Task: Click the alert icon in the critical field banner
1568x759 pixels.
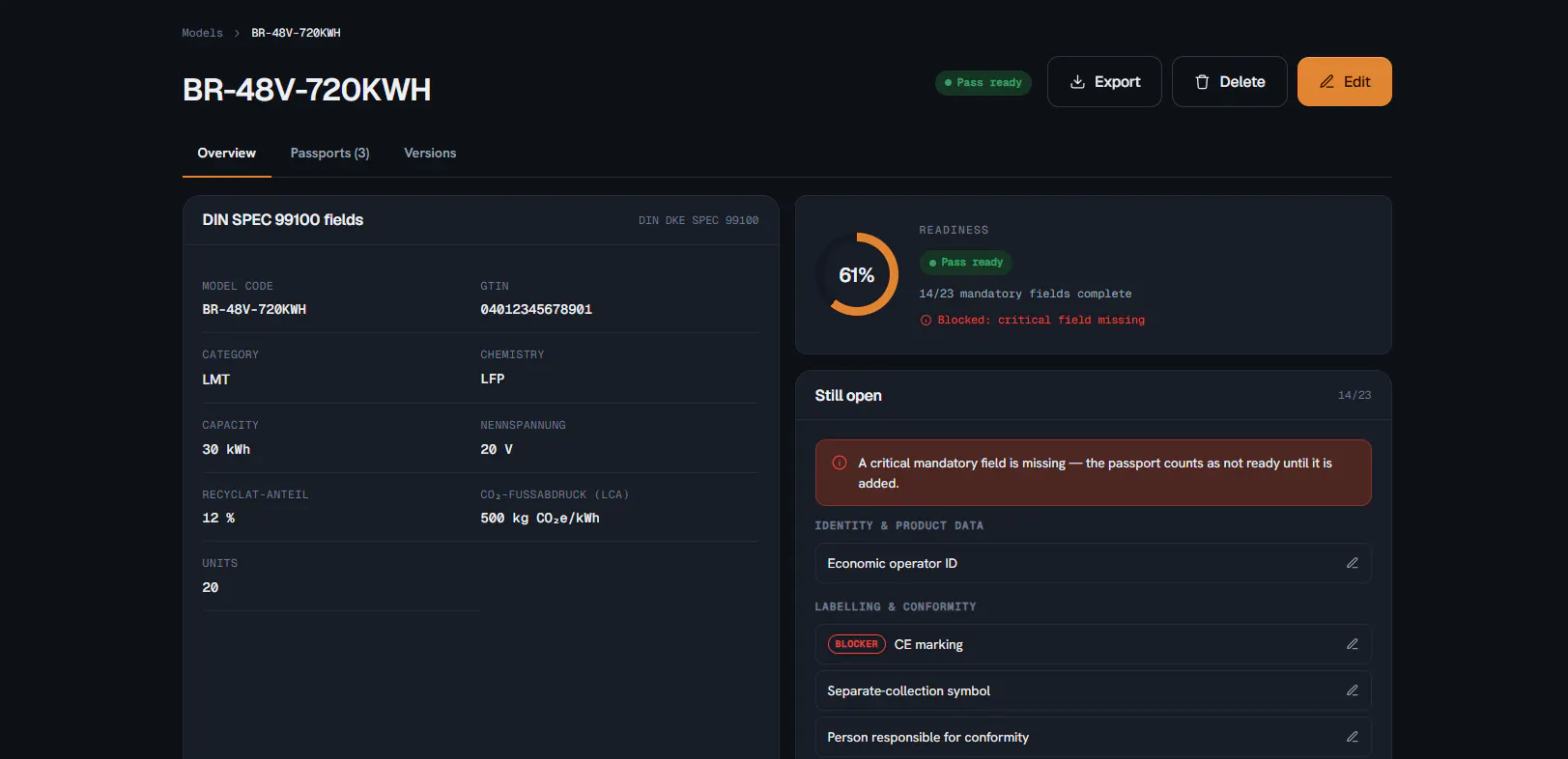Action: pyautogui.click(x=840, y=463)
